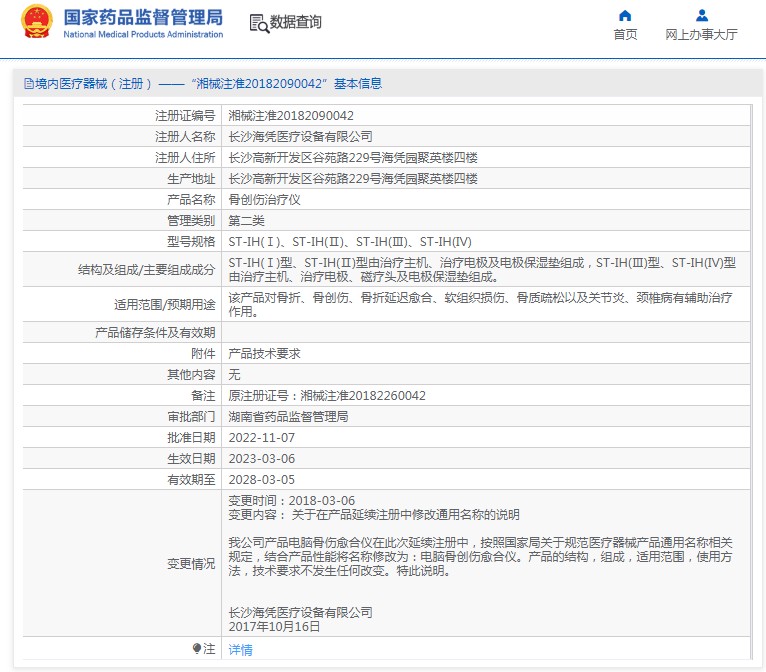
Task: Open the 首页 link
Action: pos(625,35)
